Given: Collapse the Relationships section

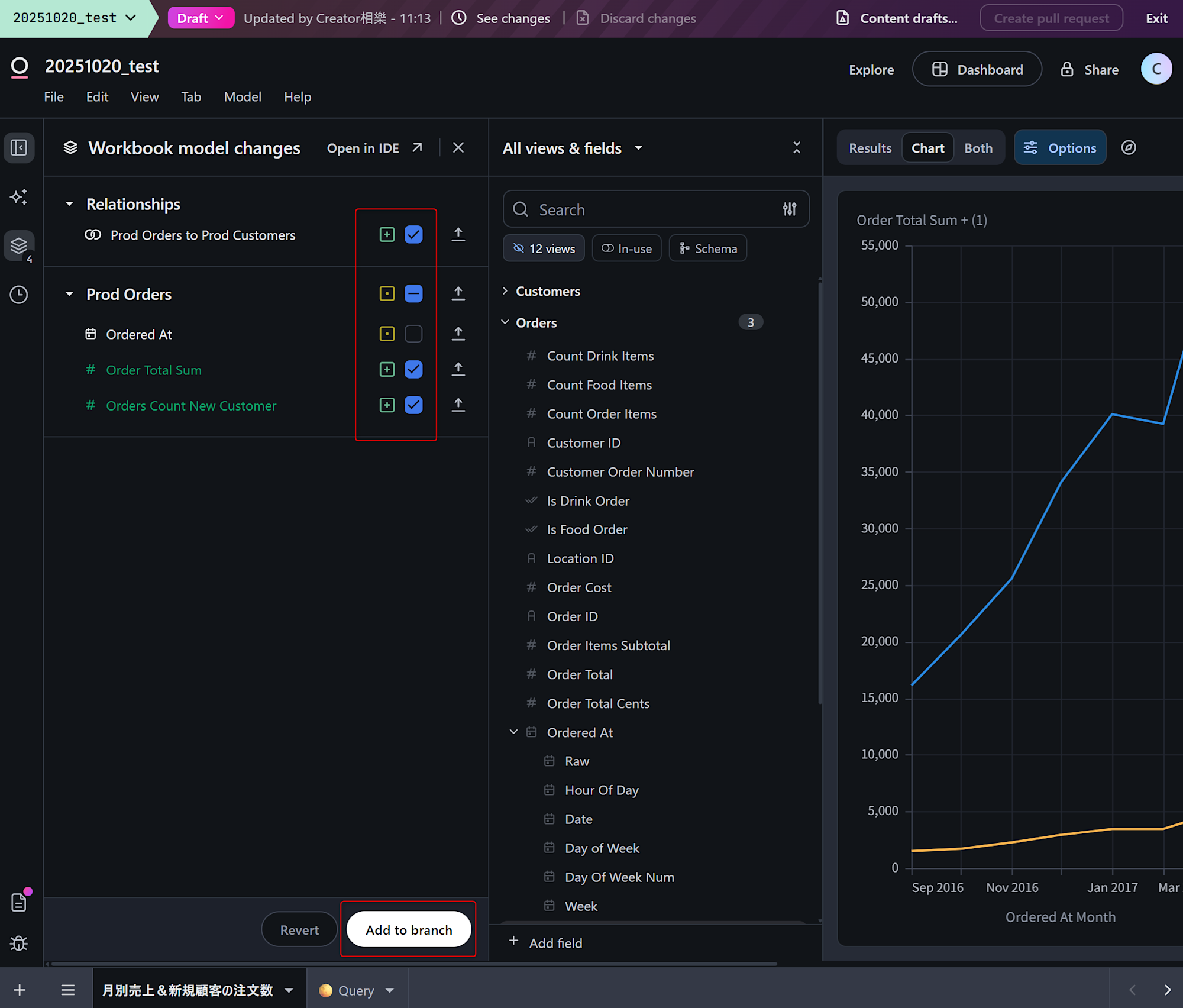Looking at the screenshot, I should [x=69, y=204].
